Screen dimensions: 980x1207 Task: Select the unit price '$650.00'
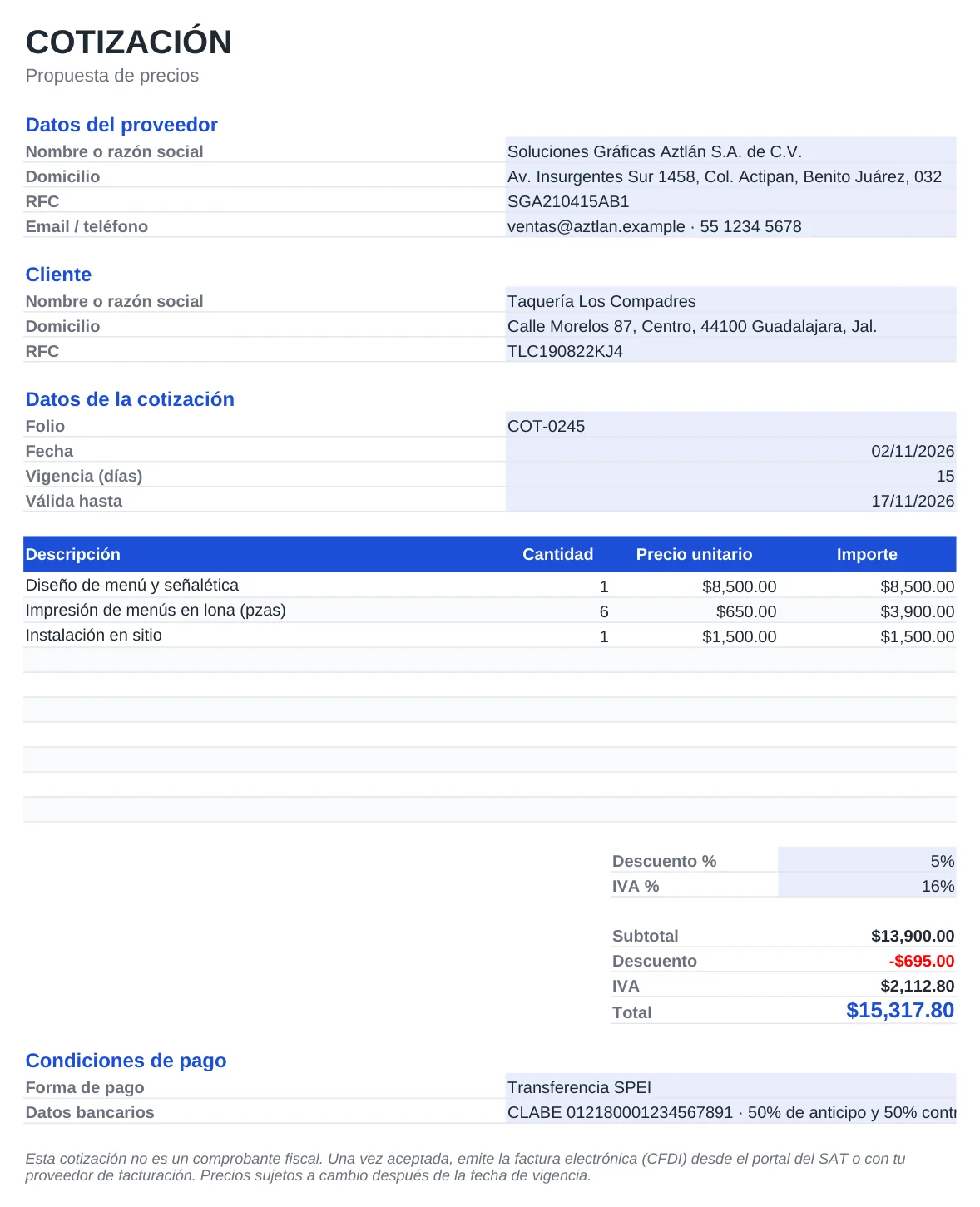[746, 611]
